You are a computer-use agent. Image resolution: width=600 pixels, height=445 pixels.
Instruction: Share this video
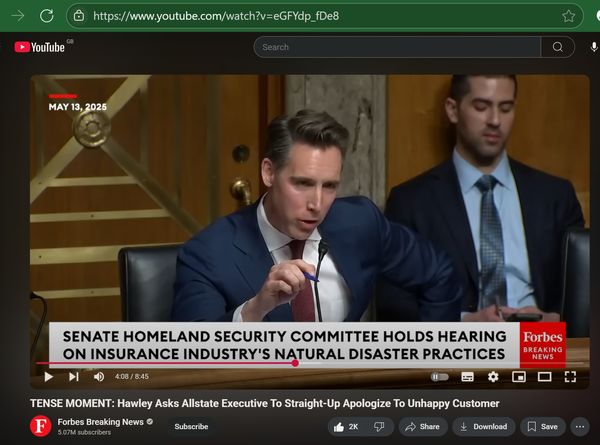pyautogui.click(x=423, y=427)
